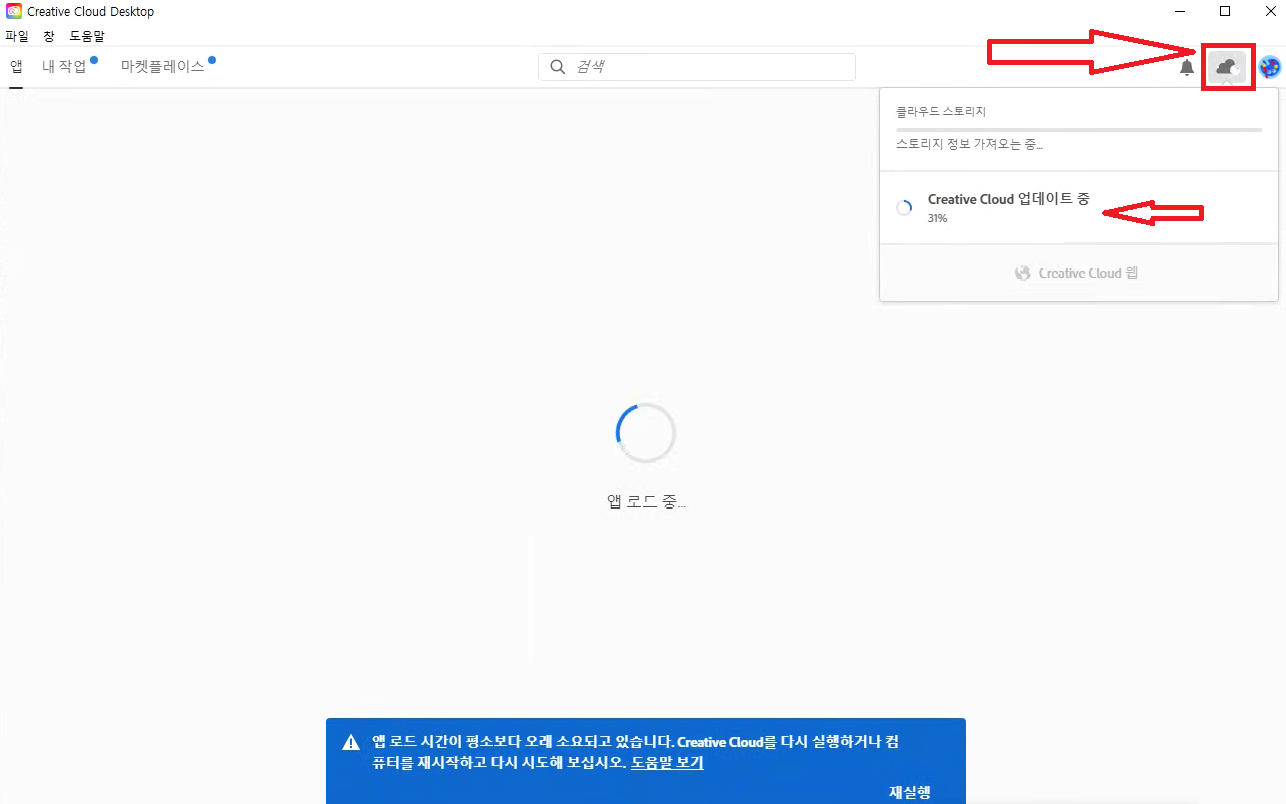Click the Creative Cloud app logo in title bar
Viewport: 1286px width, 804px height.
[x=14, y=11]
